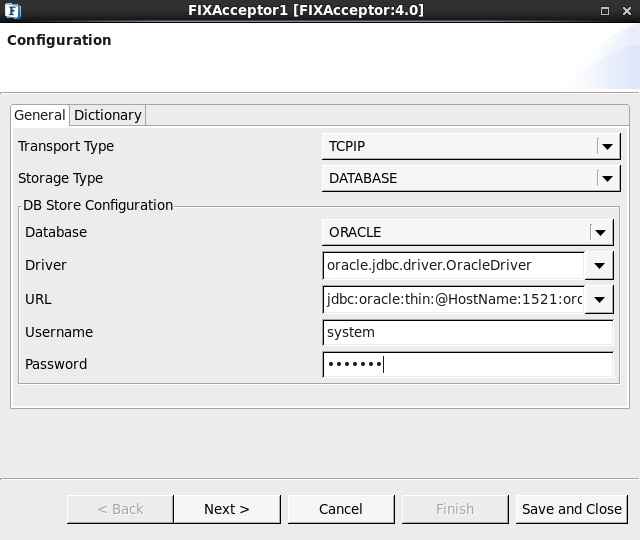Screen dimensions: 640x540
Task: Switch to the Dictionary tab
Action: (108, 115)
